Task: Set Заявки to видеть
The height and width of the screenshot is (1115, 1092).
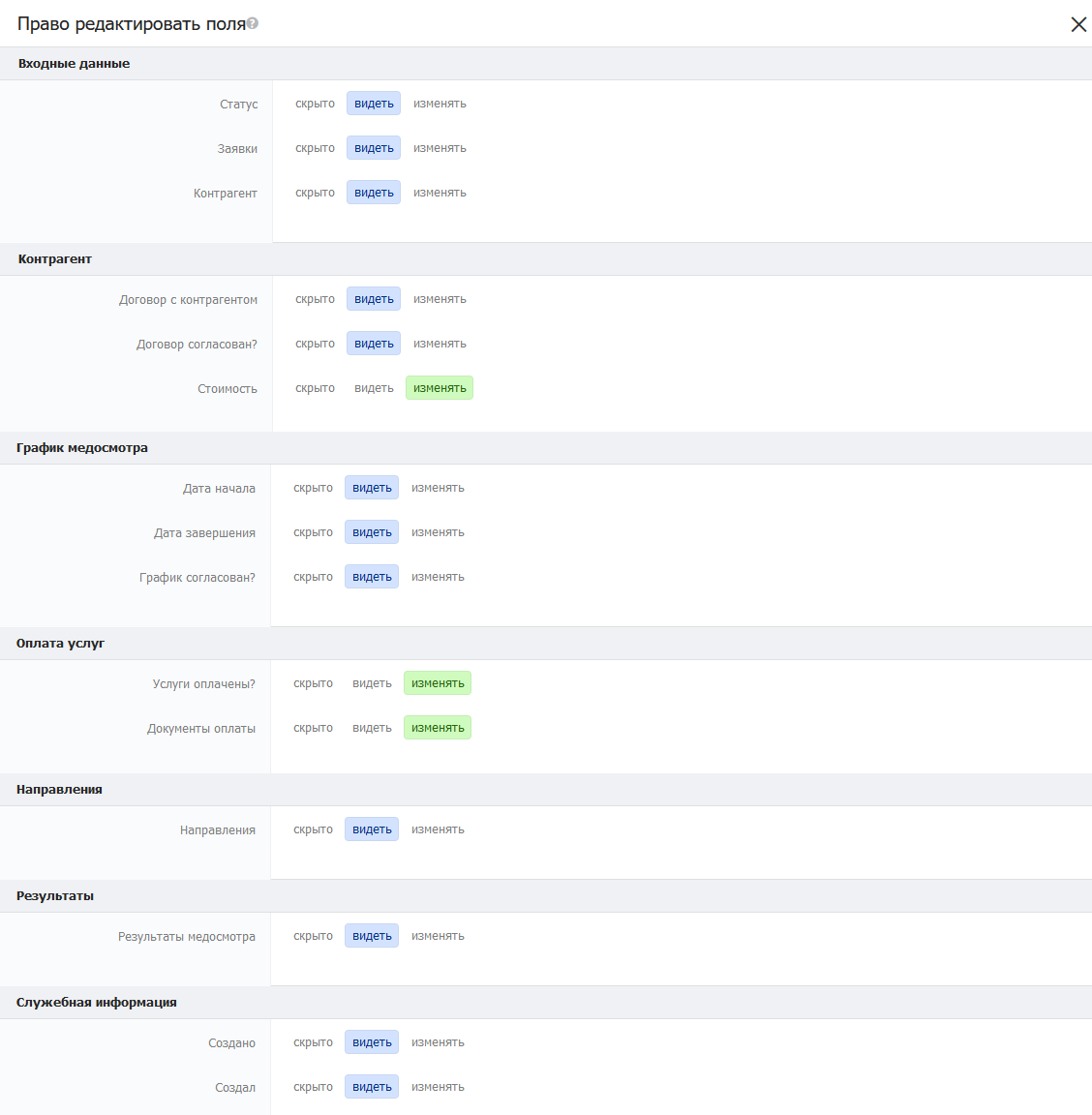Action: pyautogui.click(x=374, y=148)
